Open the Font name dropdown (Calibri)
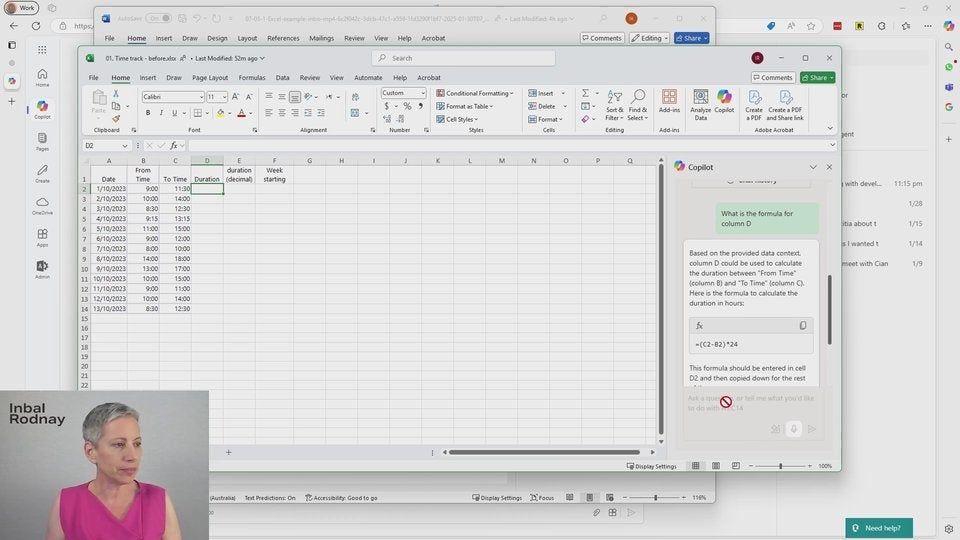The width and height of the screenshot is (960, 540). pyautogui.click(x=201, y=97)
